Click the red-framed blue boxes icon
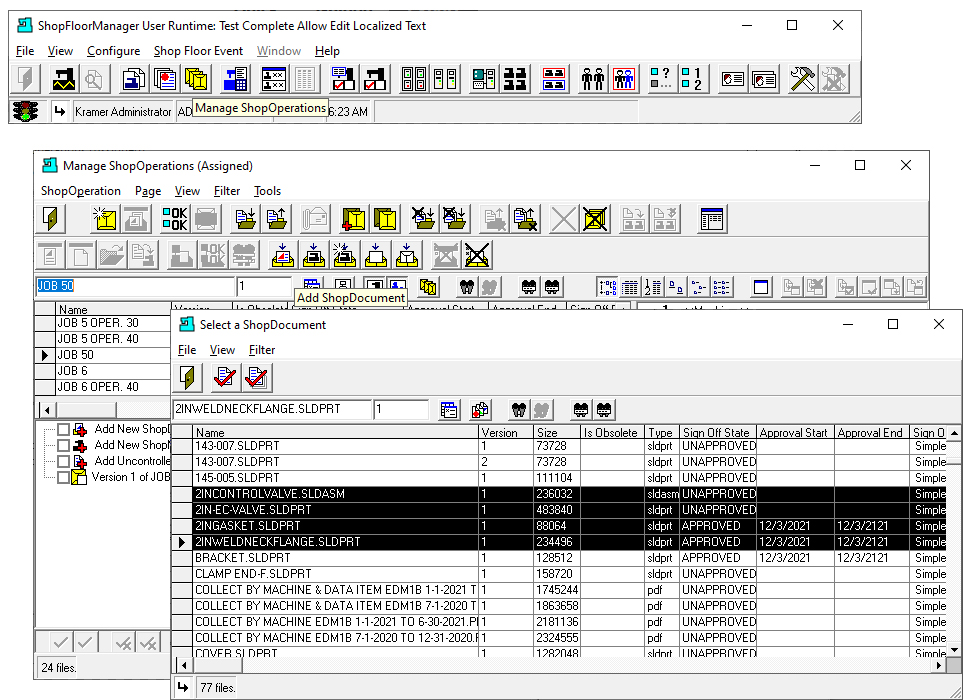Screen dimensions: 963x700 click(x=554, y=79)
